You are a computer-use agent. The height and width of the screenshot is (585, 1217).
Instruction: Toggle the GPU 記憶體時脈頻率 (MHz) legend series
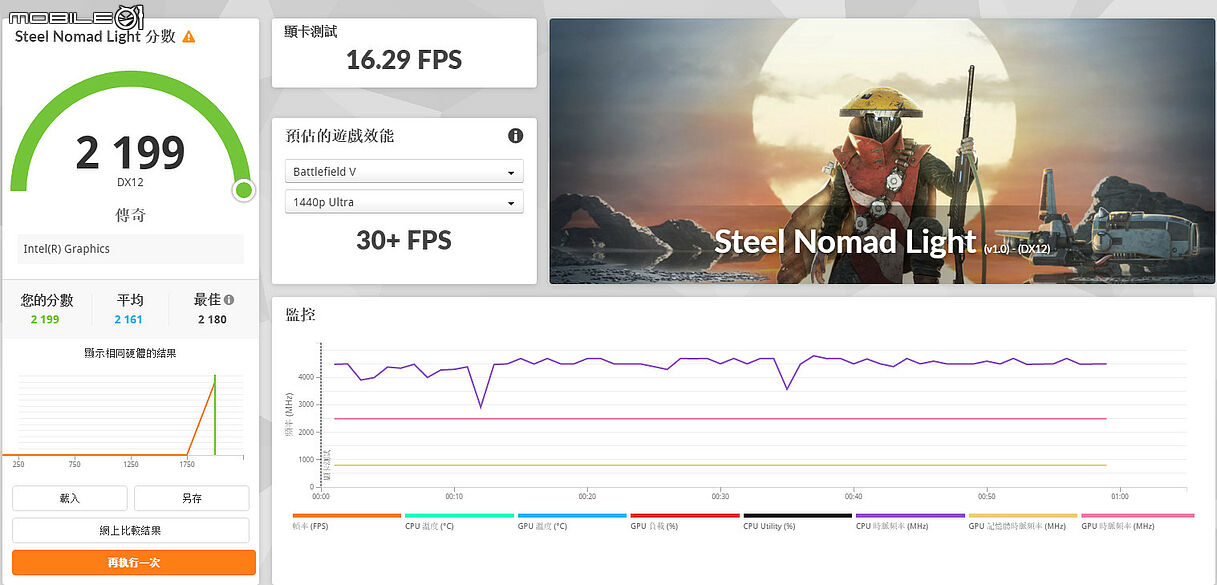[1023, 521]
